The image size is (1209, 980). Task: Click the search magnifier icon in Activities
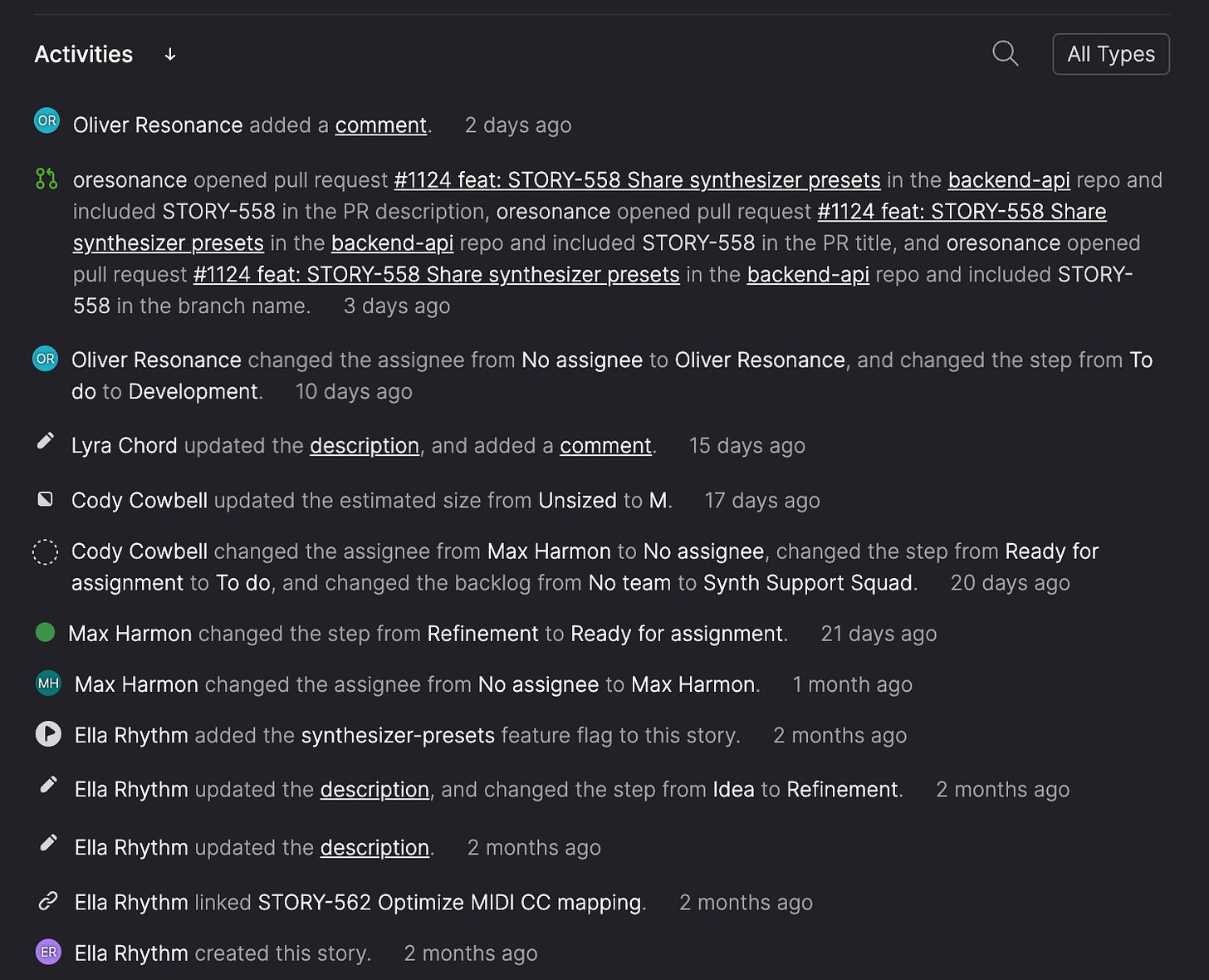point(1005,54)
